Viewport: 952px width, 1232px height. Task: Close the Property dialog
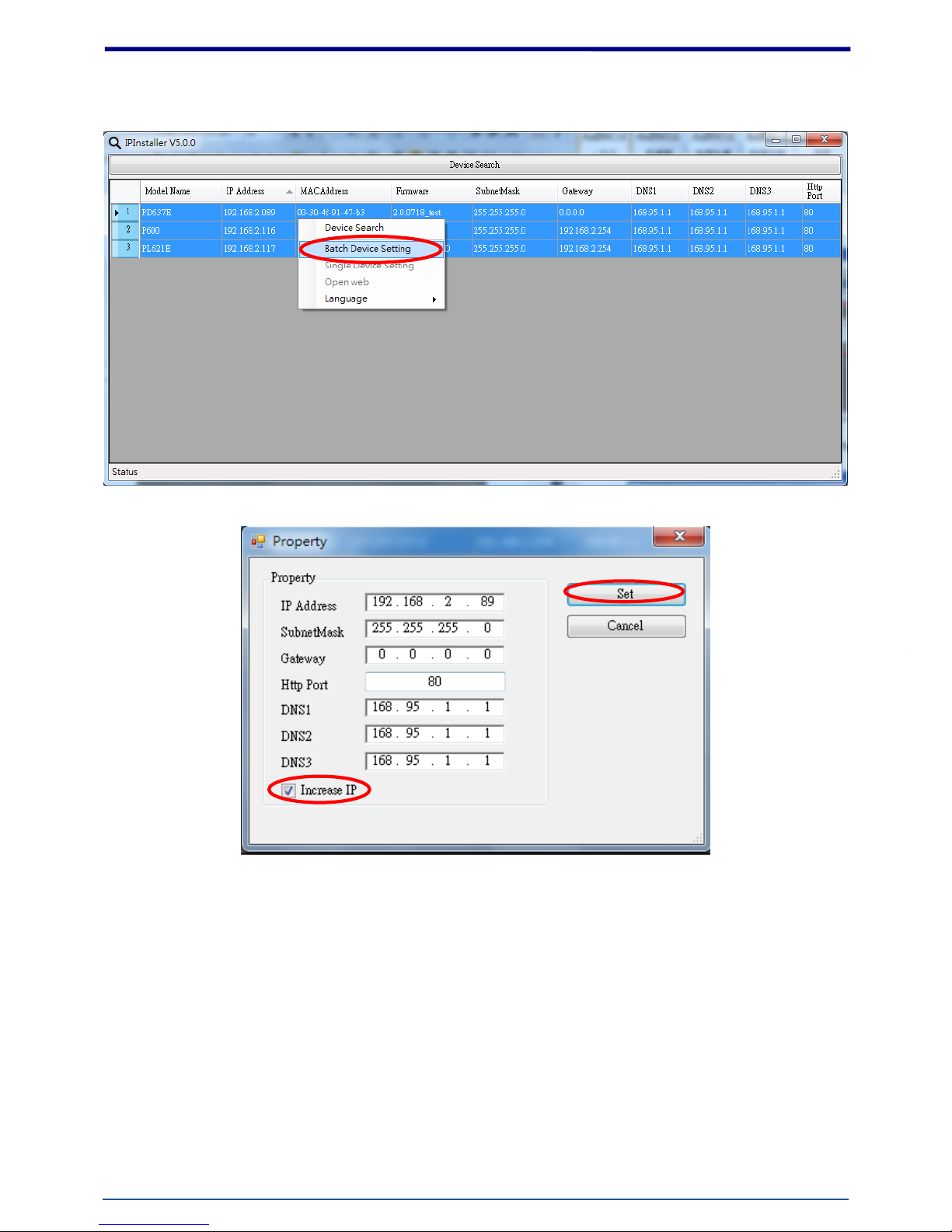click(x=679, y=536)
